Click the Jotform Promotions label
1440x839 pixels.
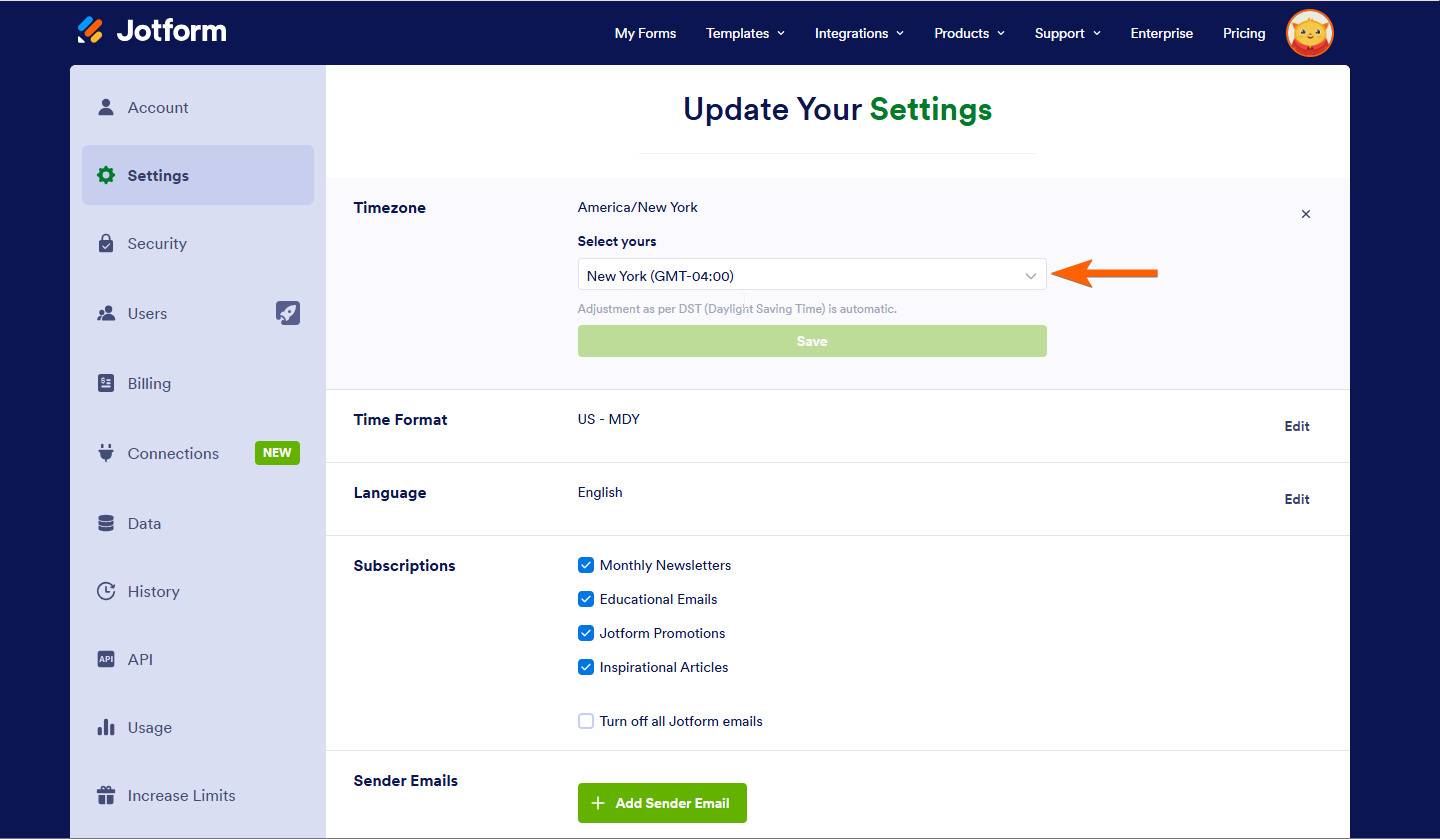click(663, 633)
